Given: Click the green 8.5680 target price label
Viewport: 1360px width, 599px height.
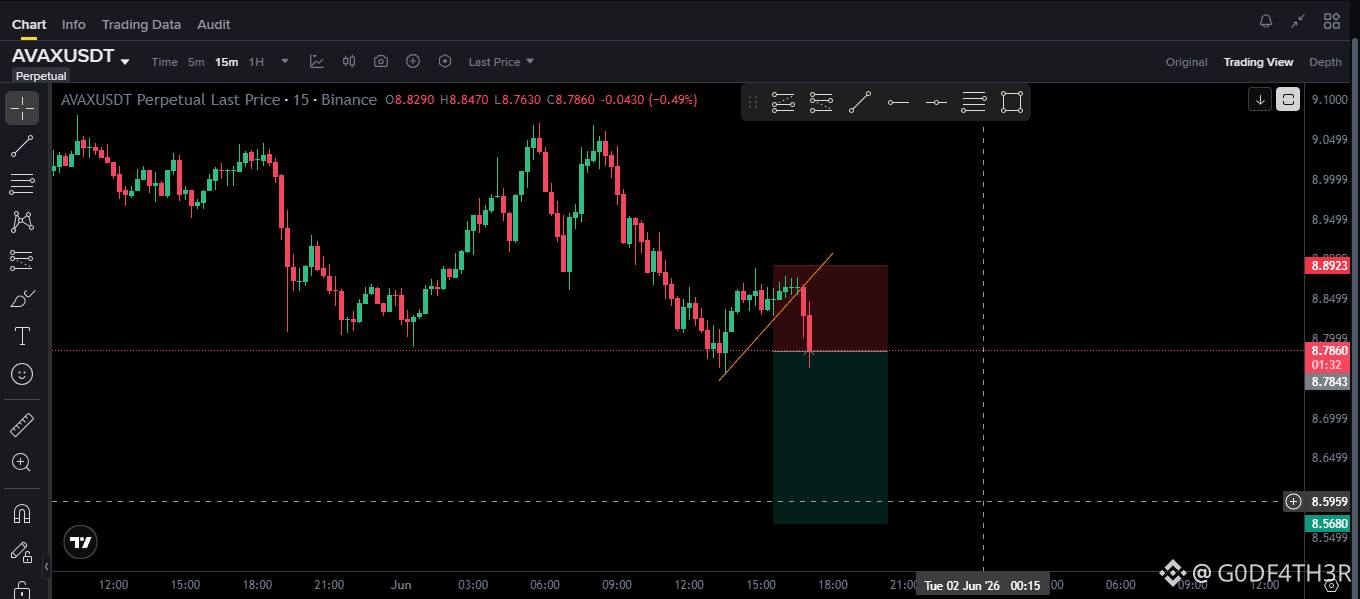Looking at the screenshot, I should tap(1329, 523).
